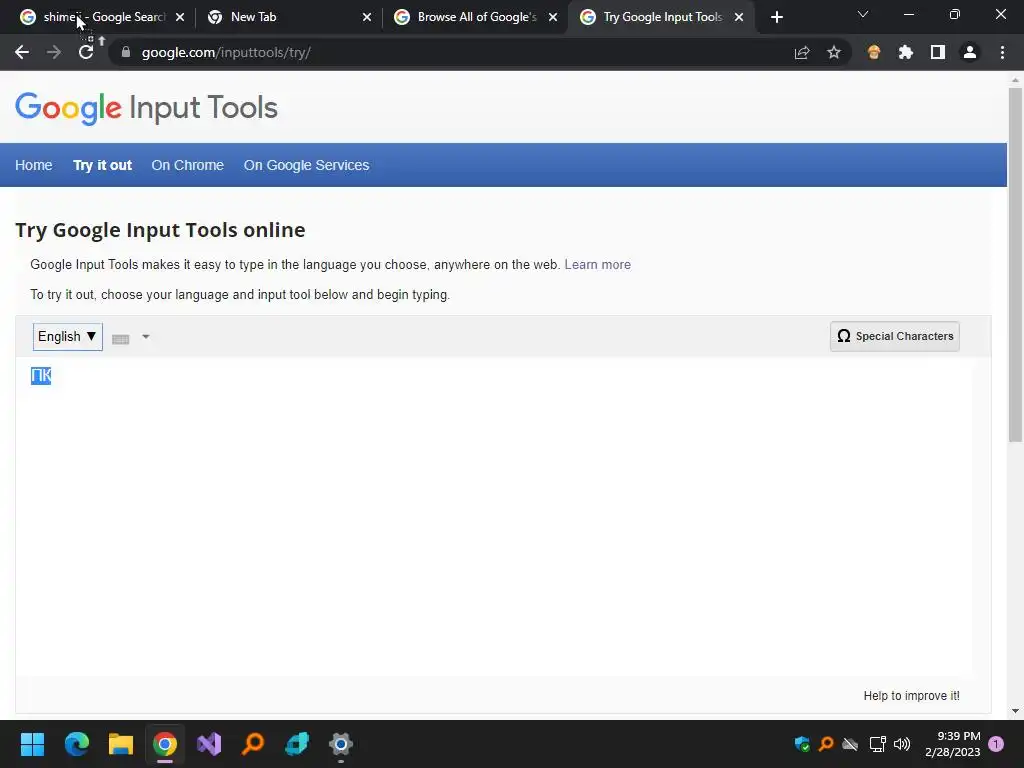Follow the Learn more link
Image resolution: width=1024 pixels, height=768 pixels.
coord(598,264)
